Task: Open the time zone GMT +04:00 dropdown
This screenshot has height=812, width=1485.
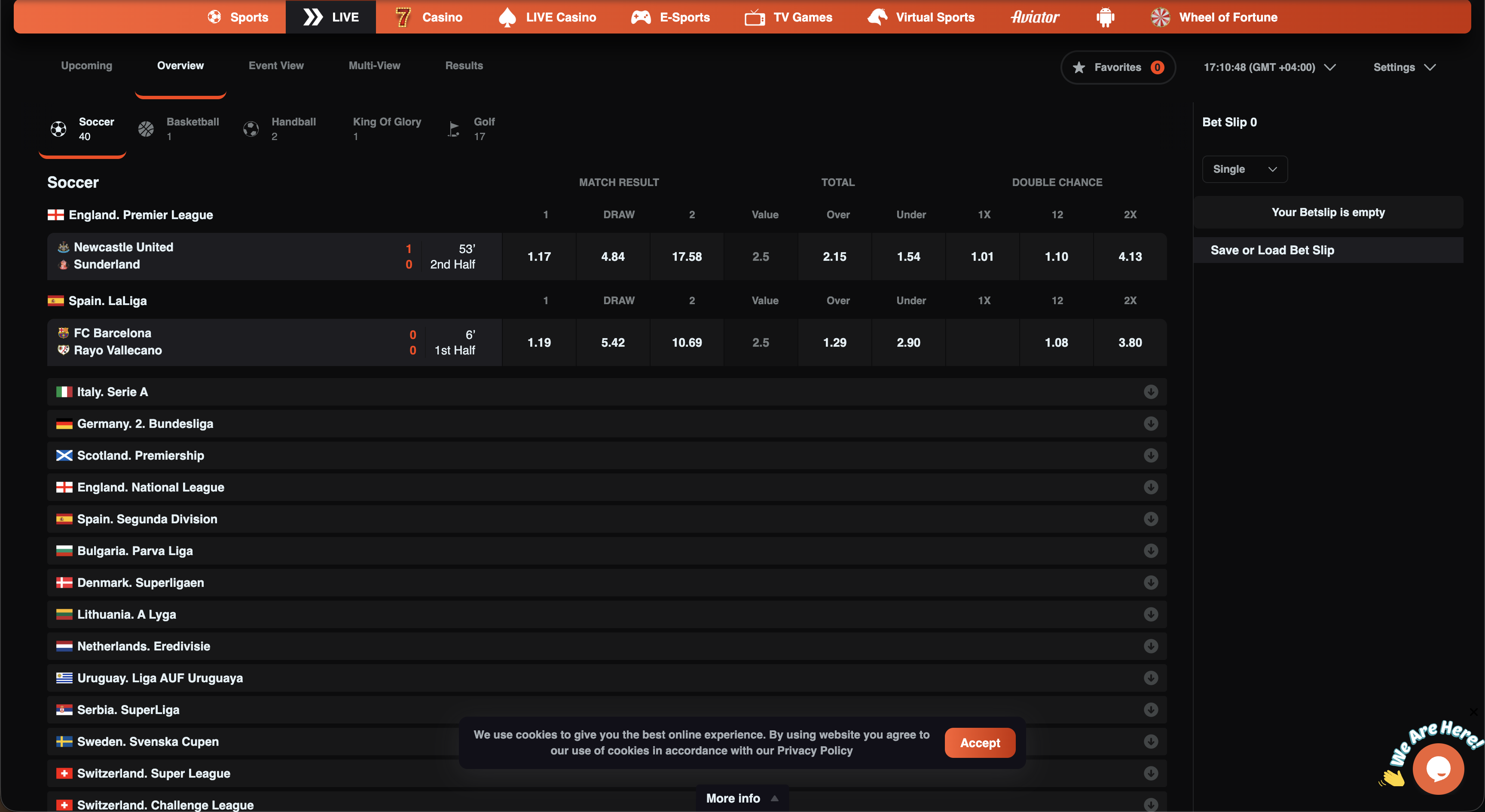Action: point(1269,67)
